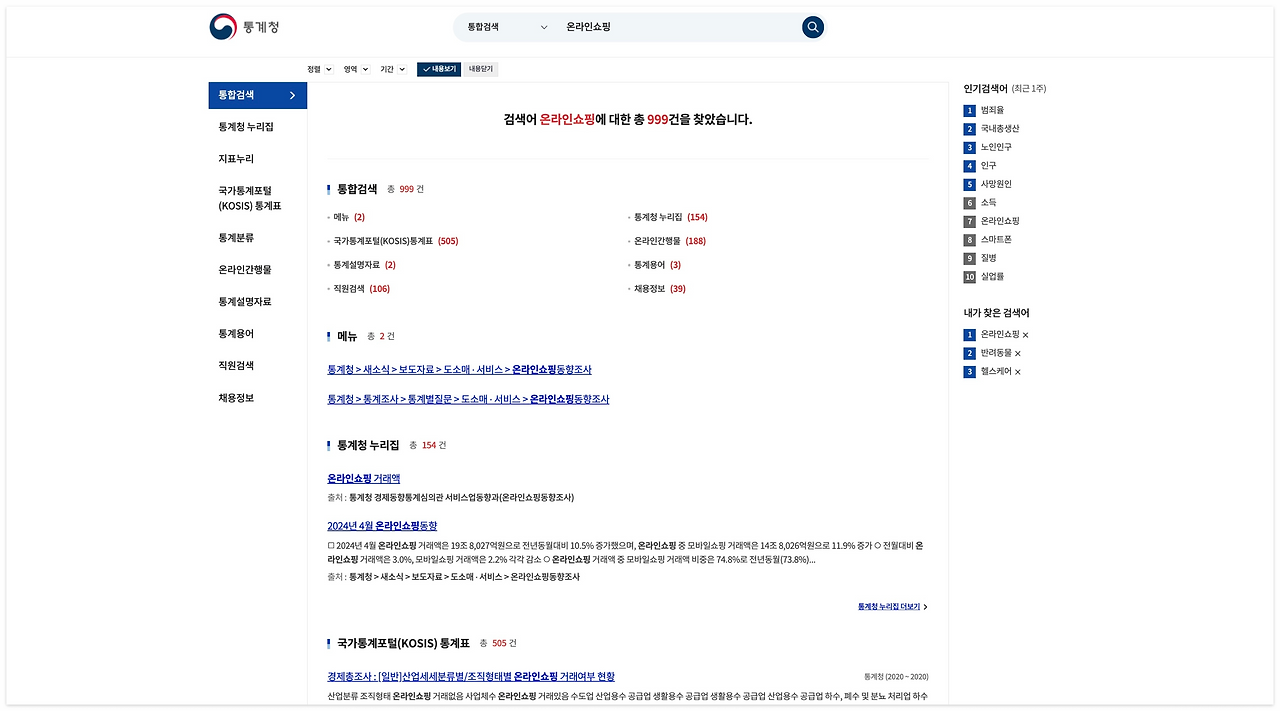Open the 통합검색 search scope selector

coord(504,27)
